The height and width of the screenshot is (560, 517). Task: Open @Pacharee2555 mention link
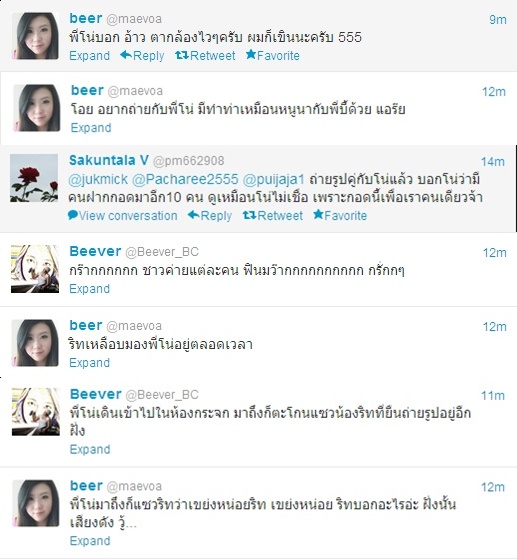185,179
